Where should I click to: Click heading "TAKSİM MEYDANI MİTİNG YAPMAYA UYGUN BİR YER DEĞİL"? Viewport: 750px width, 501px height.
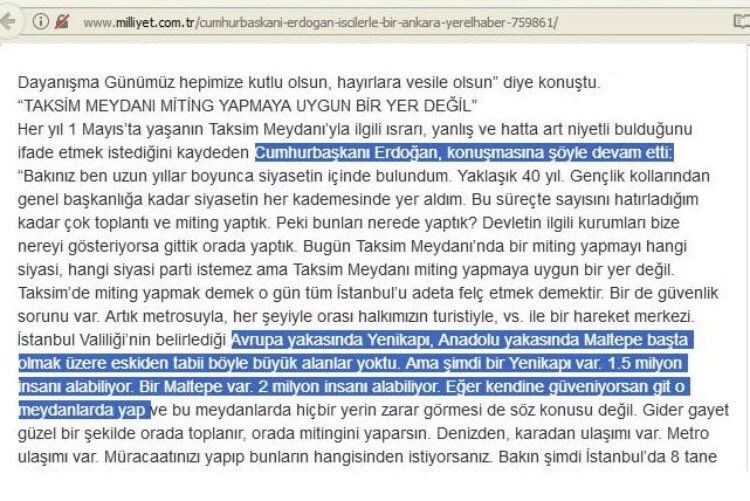click(247, 105)
